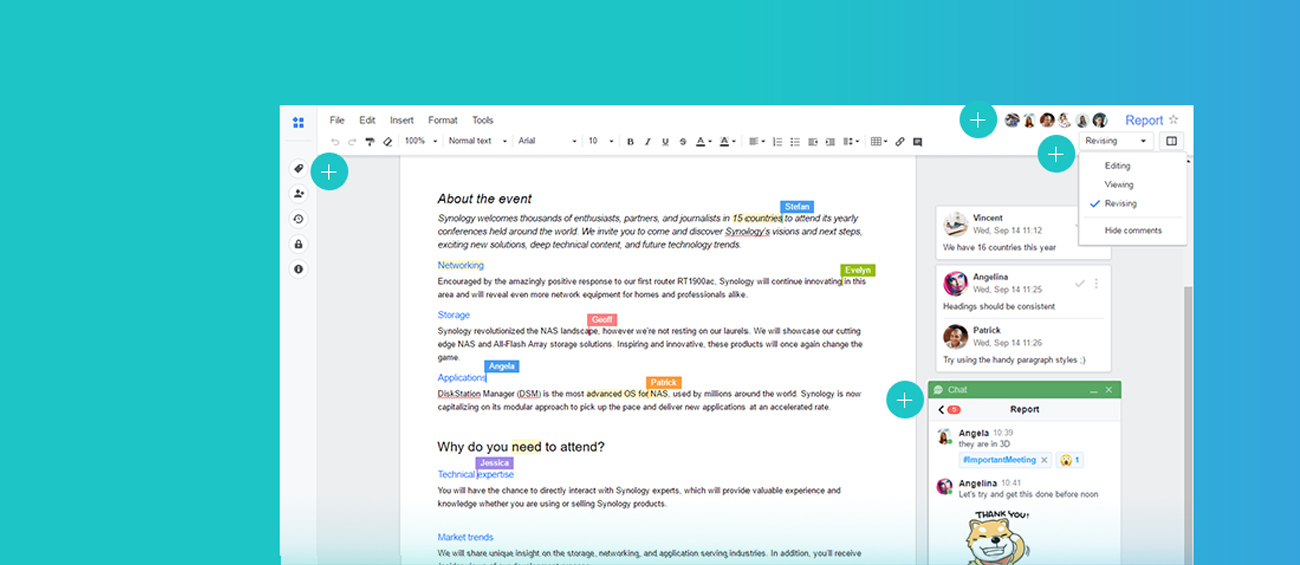
Task: Open the apps grid icon at top-left
Action: [298, 122]
